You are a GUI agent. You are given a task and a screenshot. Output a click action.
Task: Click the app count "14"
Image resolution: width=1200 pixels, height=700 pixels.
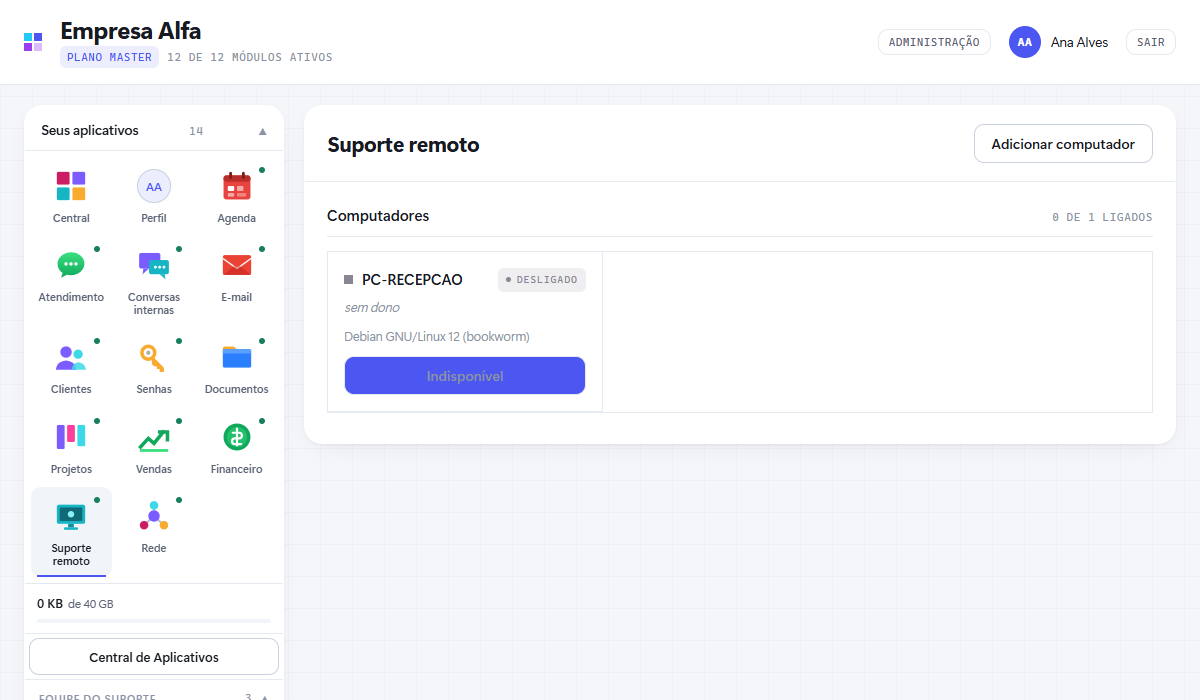tap(196, 131)
